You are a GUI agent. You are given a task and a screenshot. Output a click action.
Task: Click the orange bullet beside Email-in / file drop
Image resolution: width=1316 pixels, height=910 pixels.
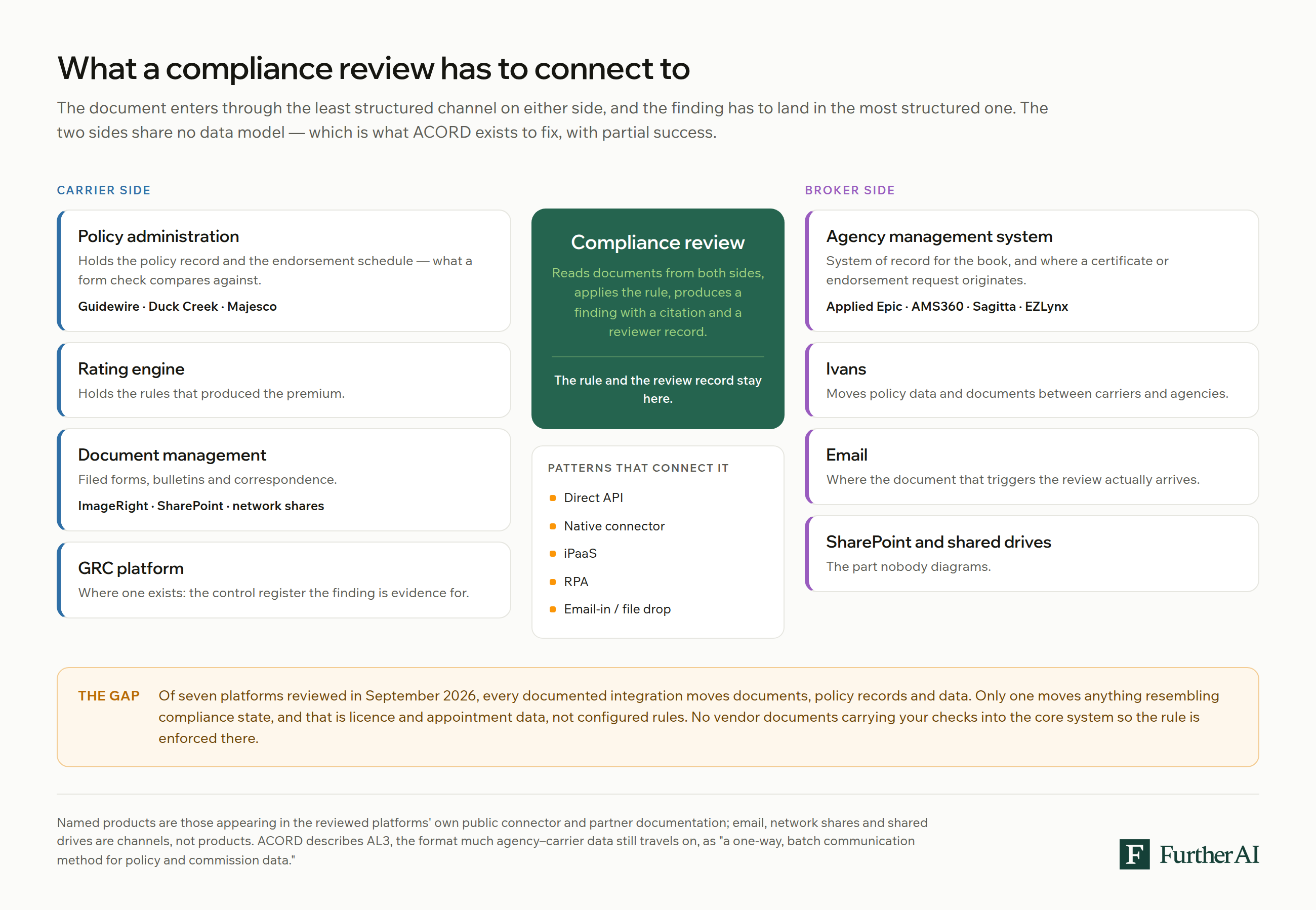553,609
